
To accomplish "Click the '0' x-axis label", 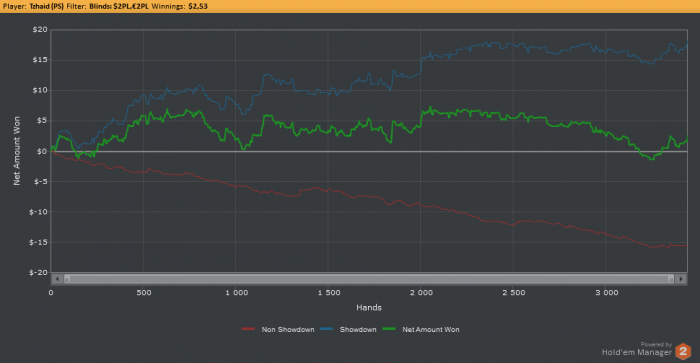I will pyautogui.click(x=51, y=292).
